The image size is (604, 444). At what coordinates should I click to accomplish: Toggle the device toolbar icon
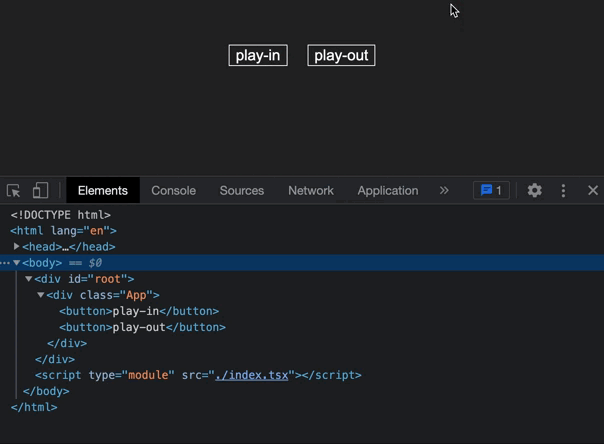click(40, 191)
